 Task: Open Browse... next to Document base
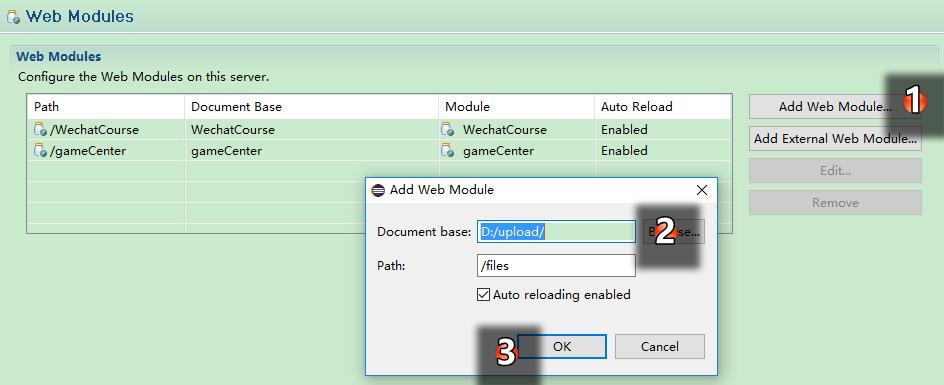(674, 232)
